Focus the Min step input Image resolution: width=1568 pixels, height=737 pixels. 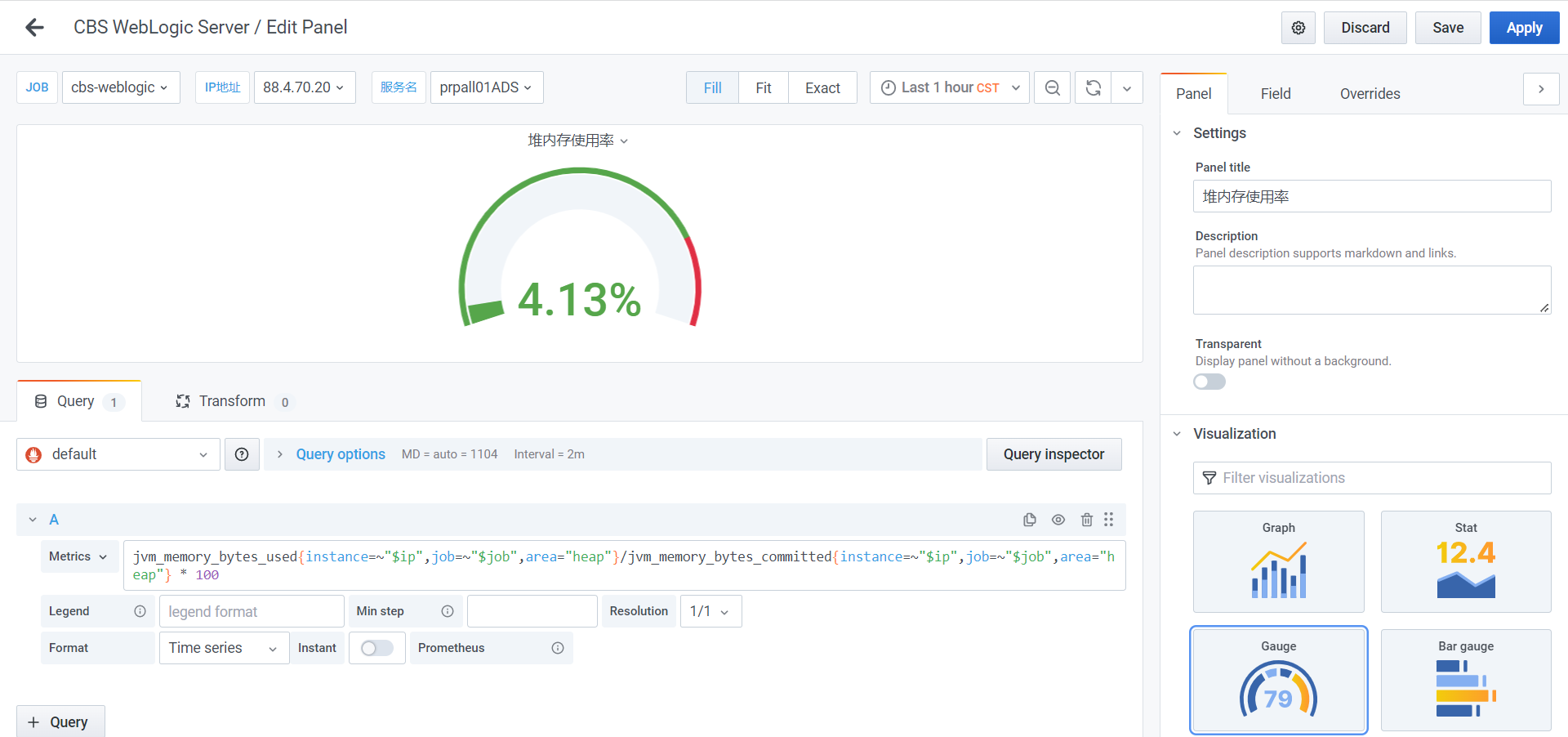coord(532,611)
